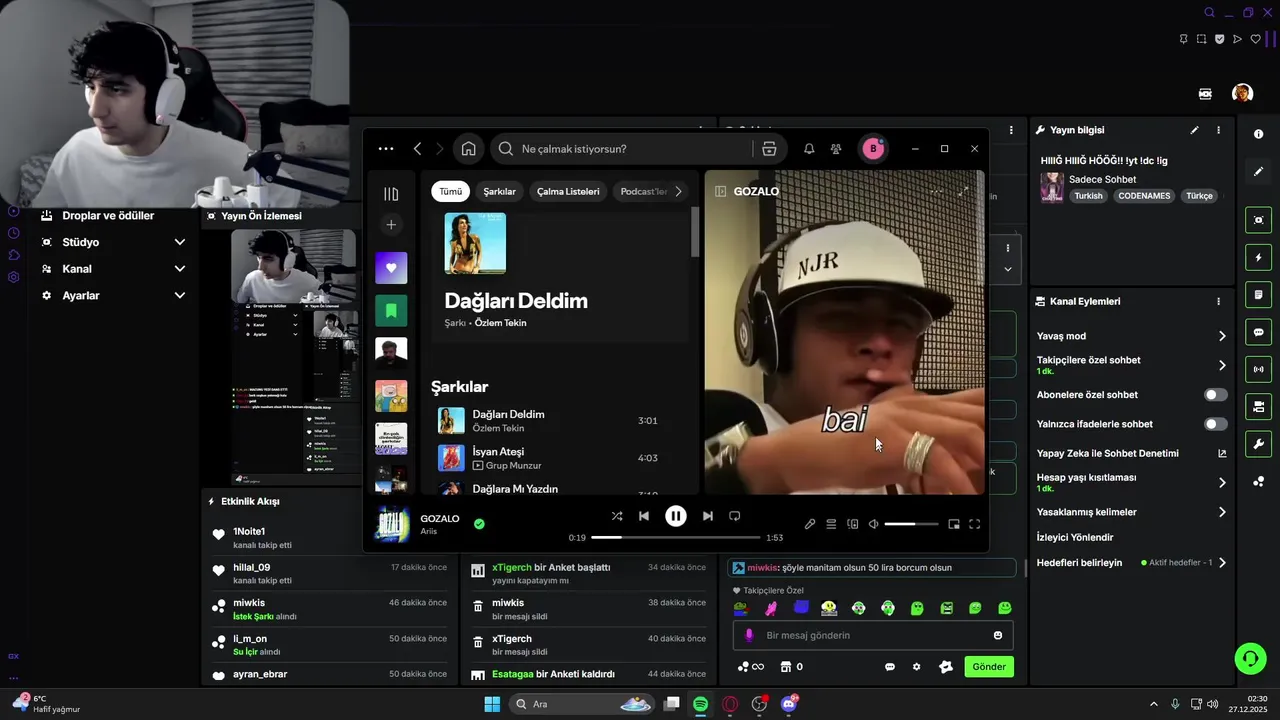Toggle shuffle in Spotify player
The image size is (1280, 720).
tap(617, 516)
